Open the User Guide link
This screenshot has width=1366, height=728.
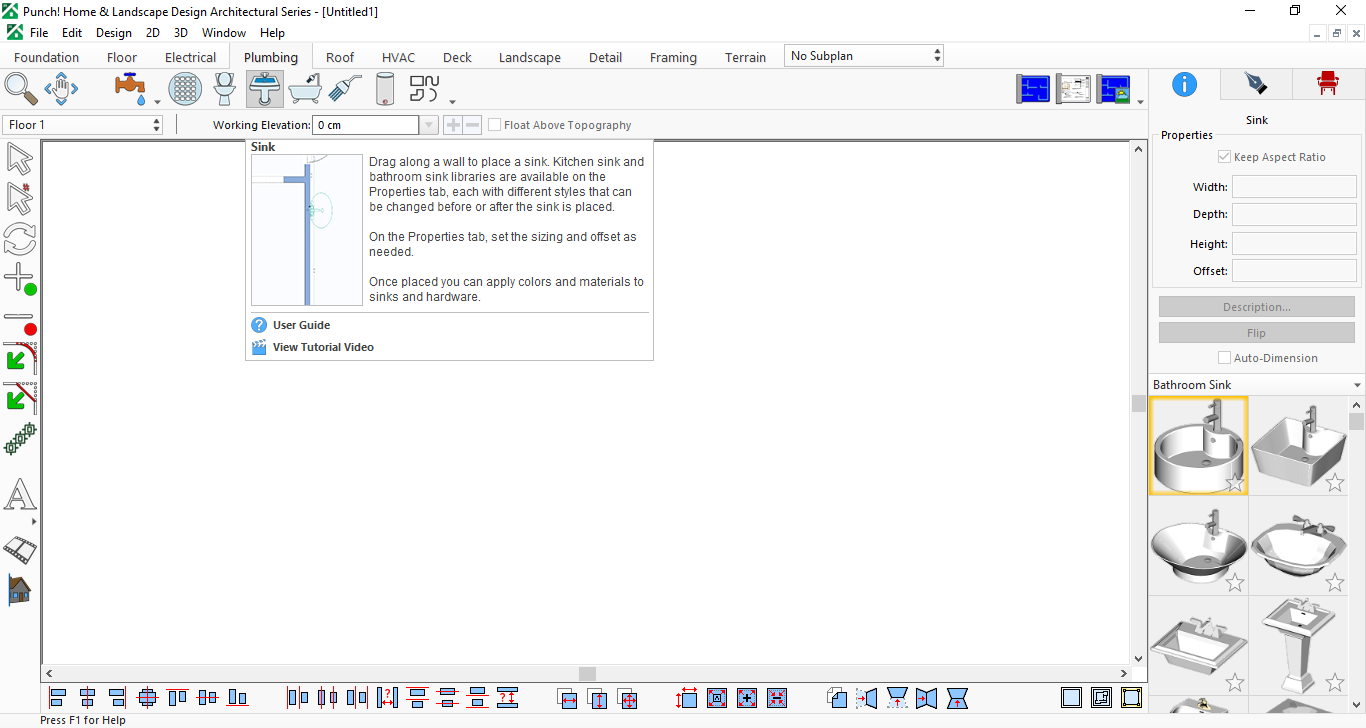(301, 325)
